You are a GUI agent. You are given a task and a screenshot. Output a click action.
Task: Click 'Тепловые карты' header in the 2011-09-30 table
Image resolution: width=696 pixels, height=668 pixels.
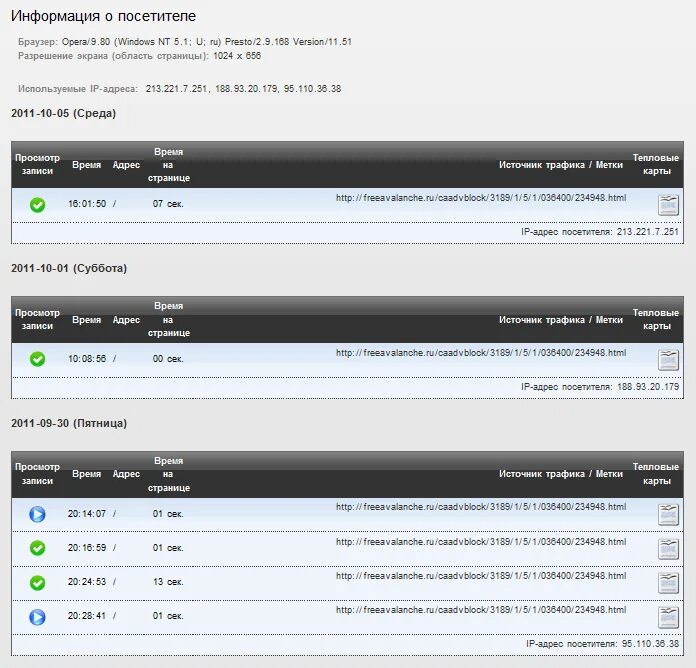point(656,474)
